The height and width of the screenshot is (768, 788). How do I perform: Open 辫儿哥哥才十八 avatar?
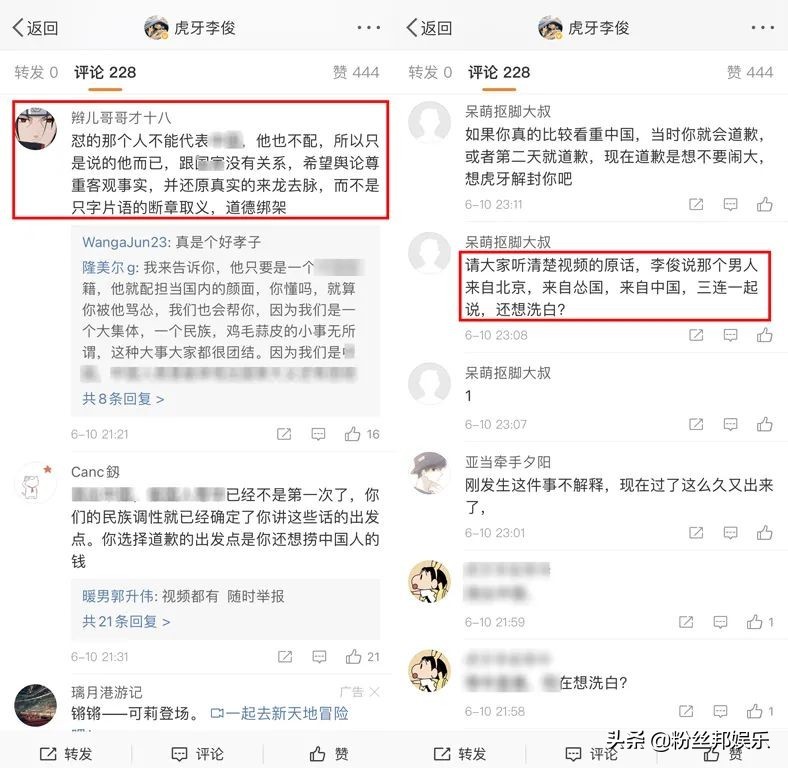click(36, 128)
